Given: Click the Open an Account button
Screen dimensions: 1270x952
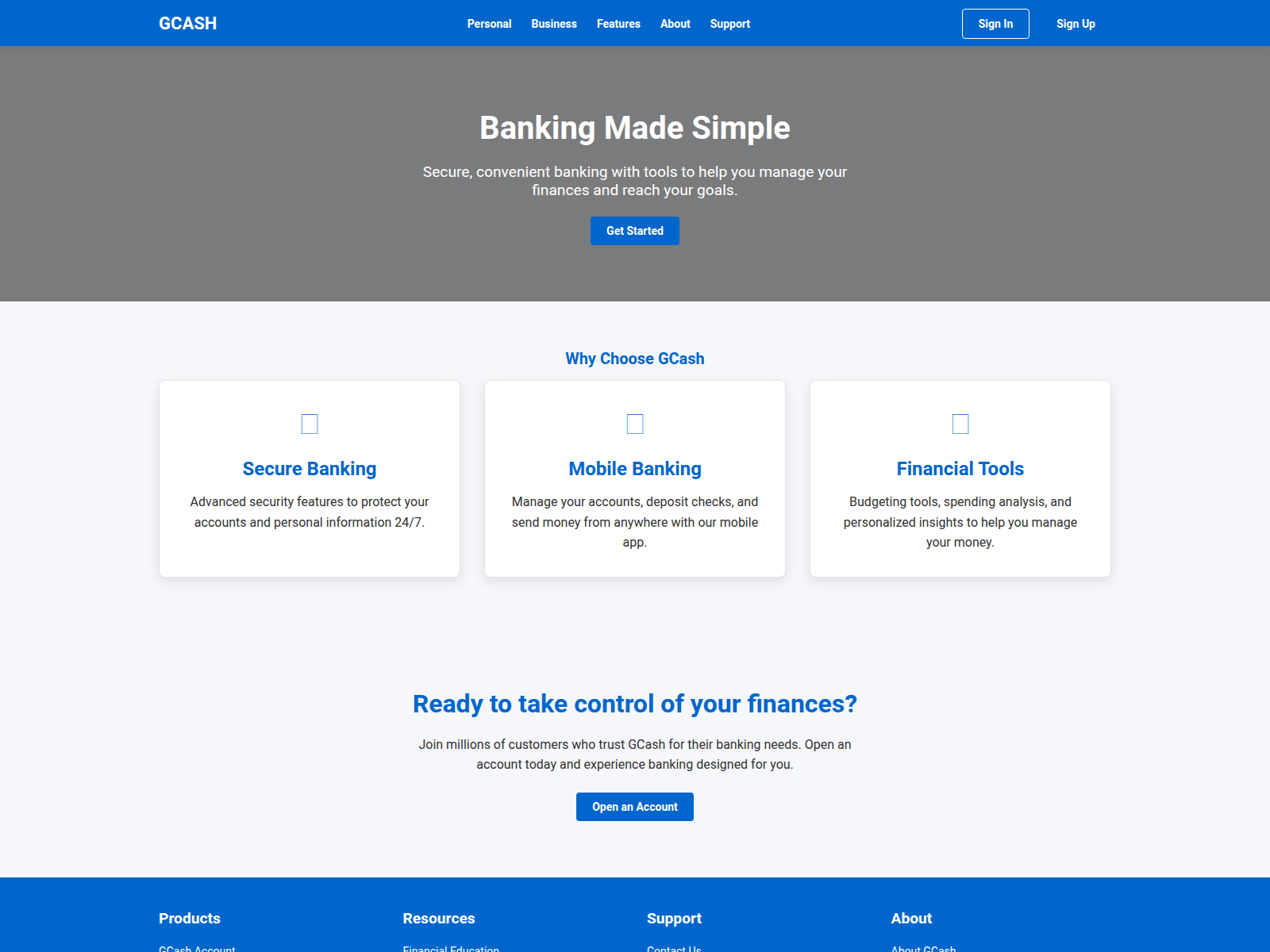Looking at the screenshot, I should [x=635, y=807].
